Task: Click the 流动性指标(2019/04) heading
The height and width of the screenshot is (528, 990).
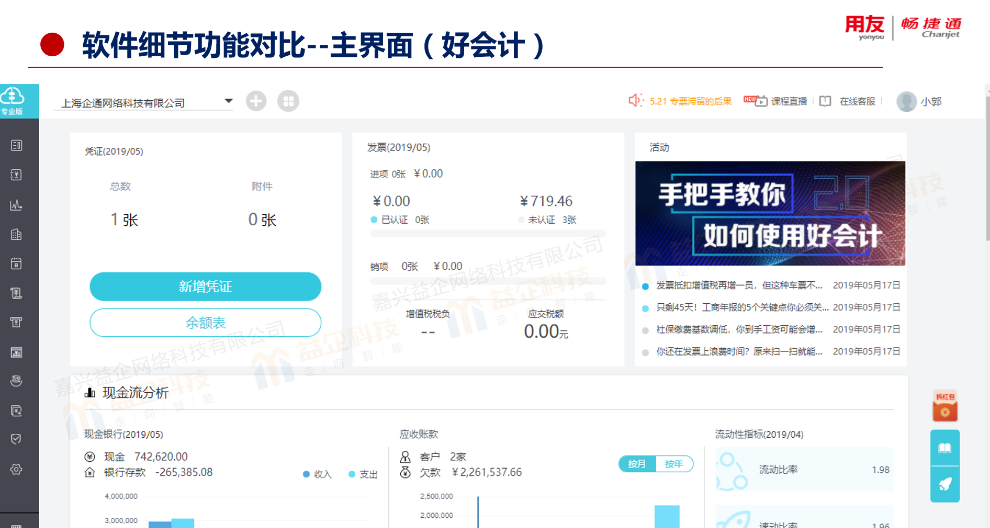Action: coord(759,435)
